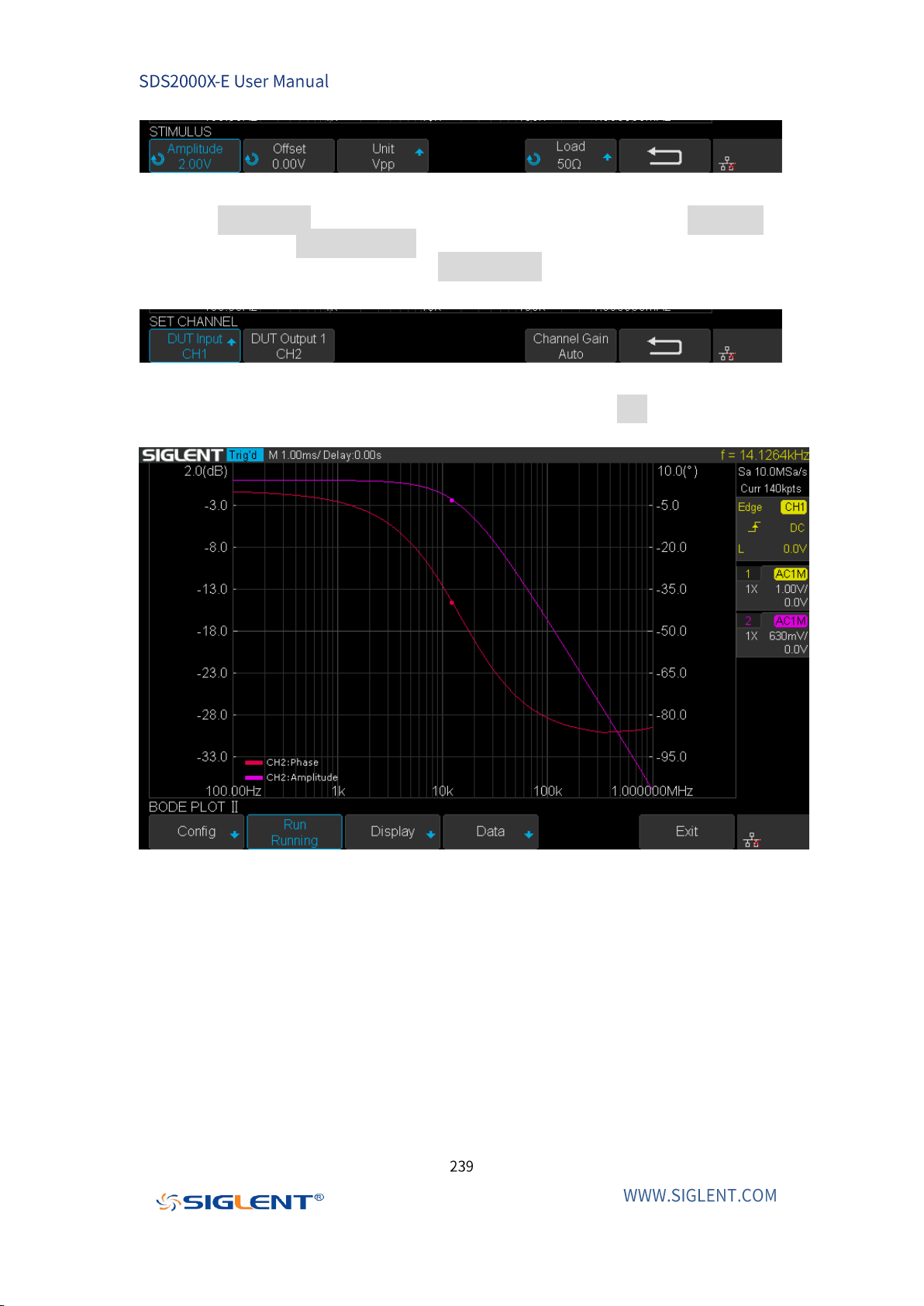Click the 1.000000MHz stop frequency label
The image size is (924, 1306).
click(x=652, y=791)
